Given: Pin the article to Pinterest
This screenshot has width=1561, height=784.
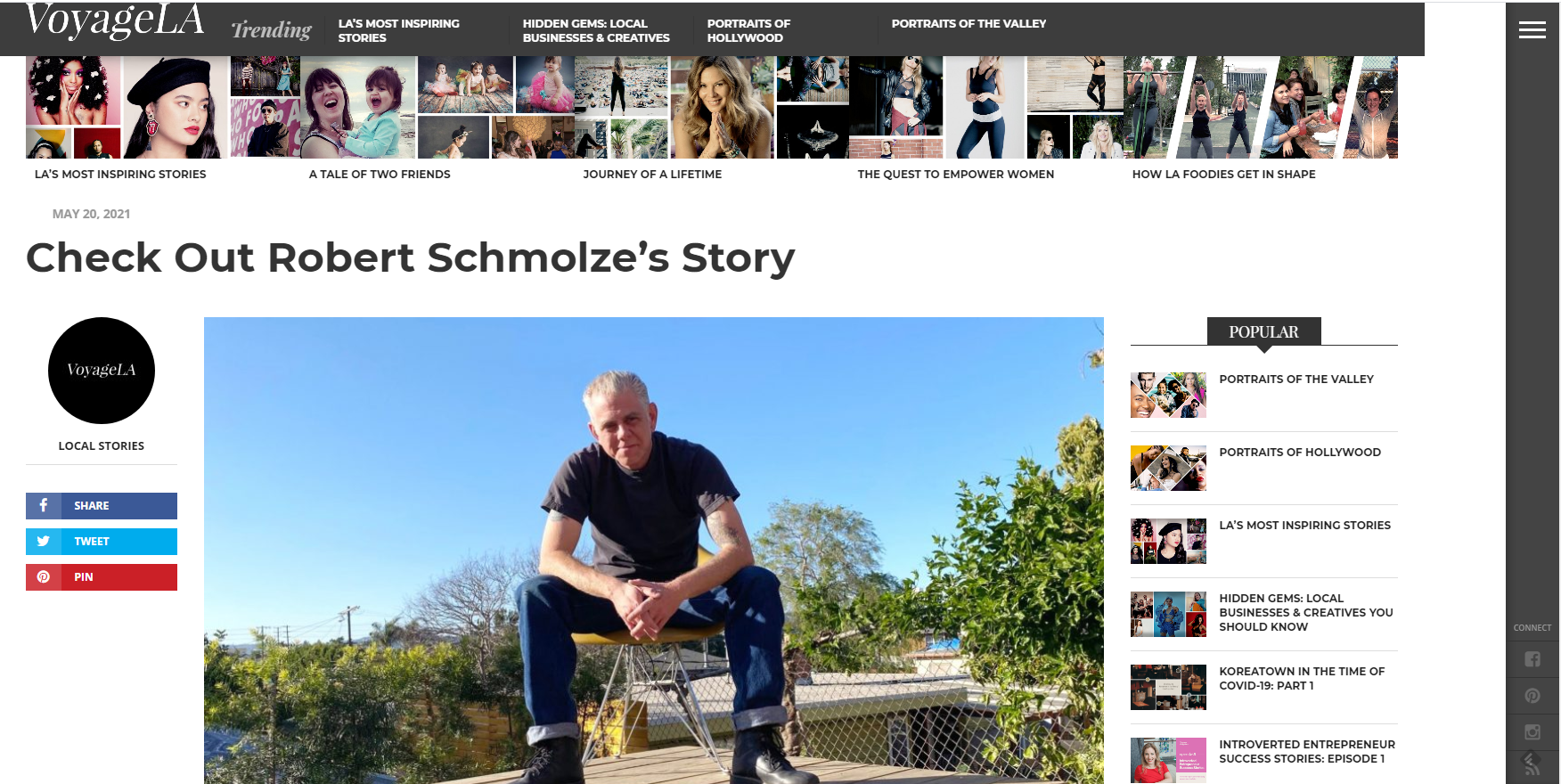Looking at the screenshot, I should pyautogui.click(x=102, y=577).
